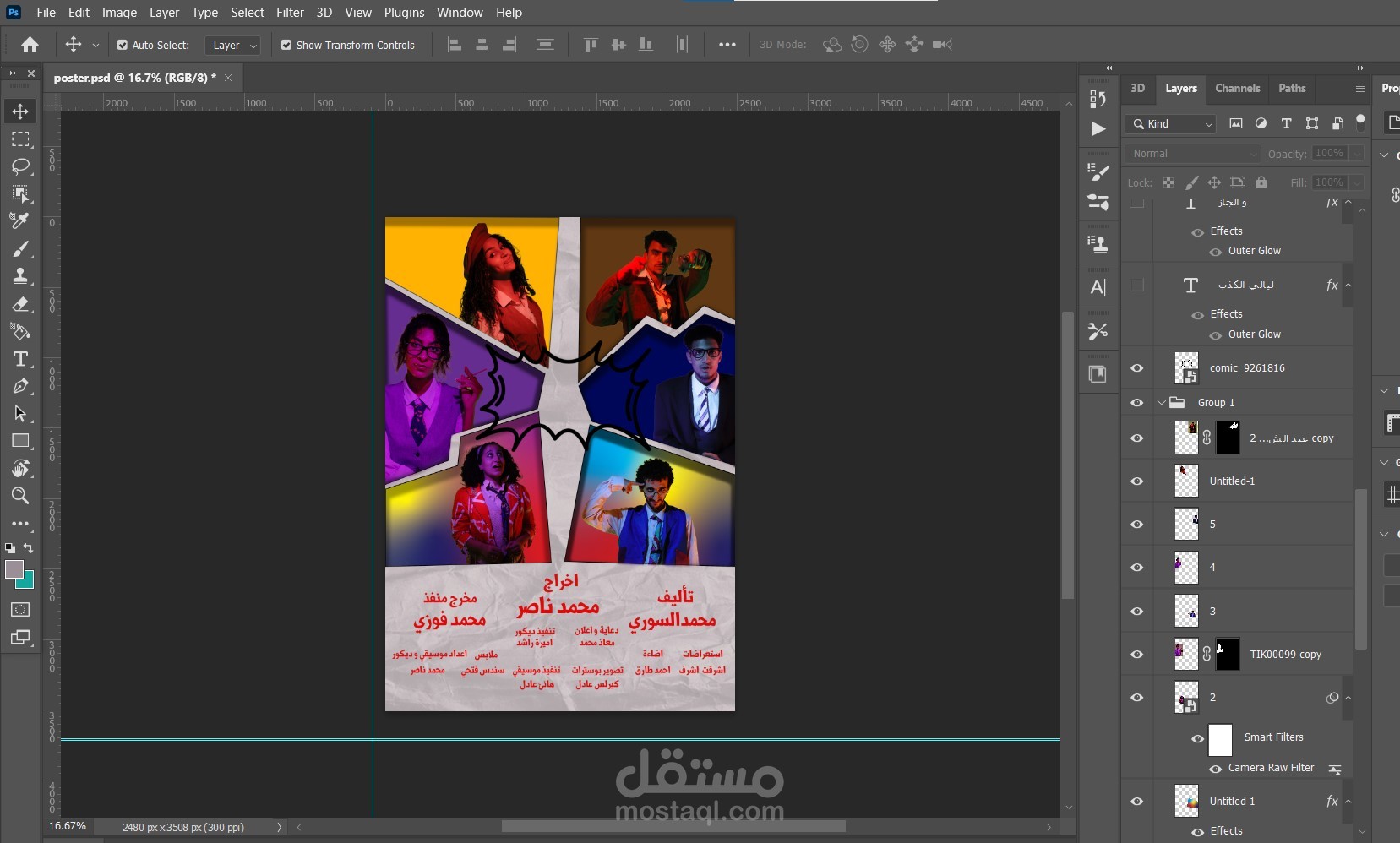Align top edges in options bar
This screenshot has width=1400, height=843.
(591, 45)
